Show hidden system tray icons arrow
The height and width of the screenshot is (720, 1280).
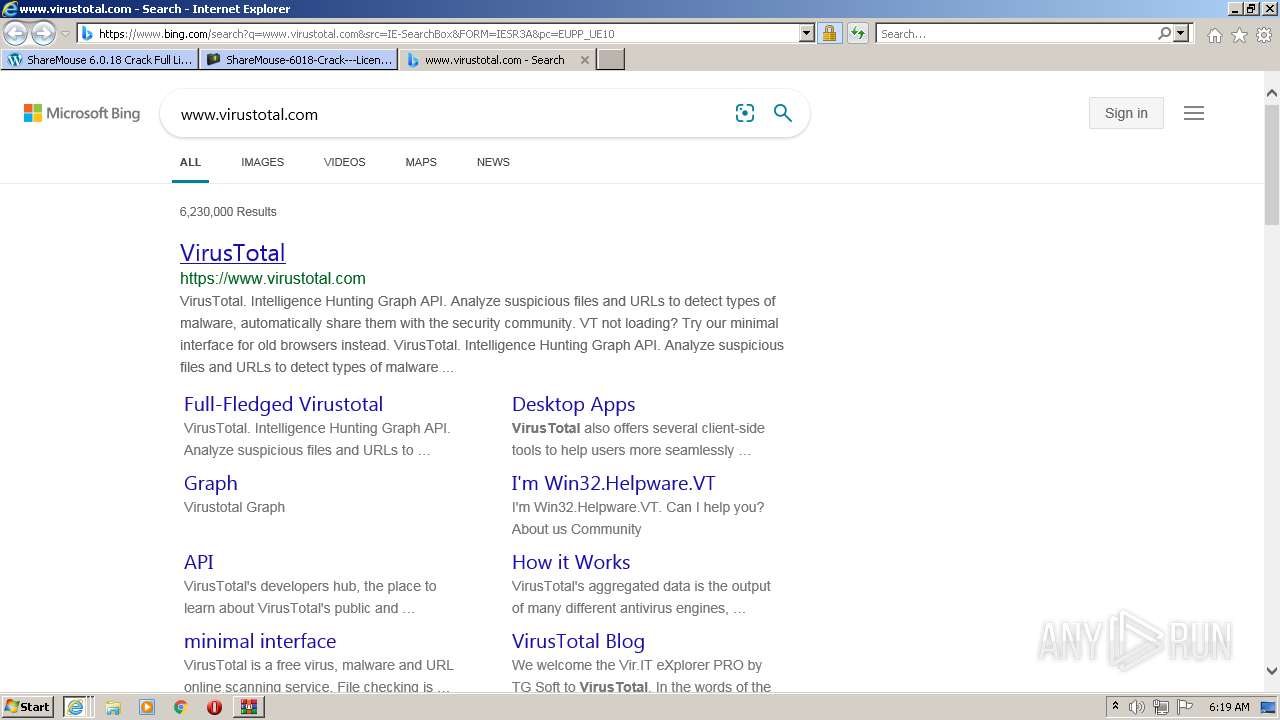coord(1115,707)
